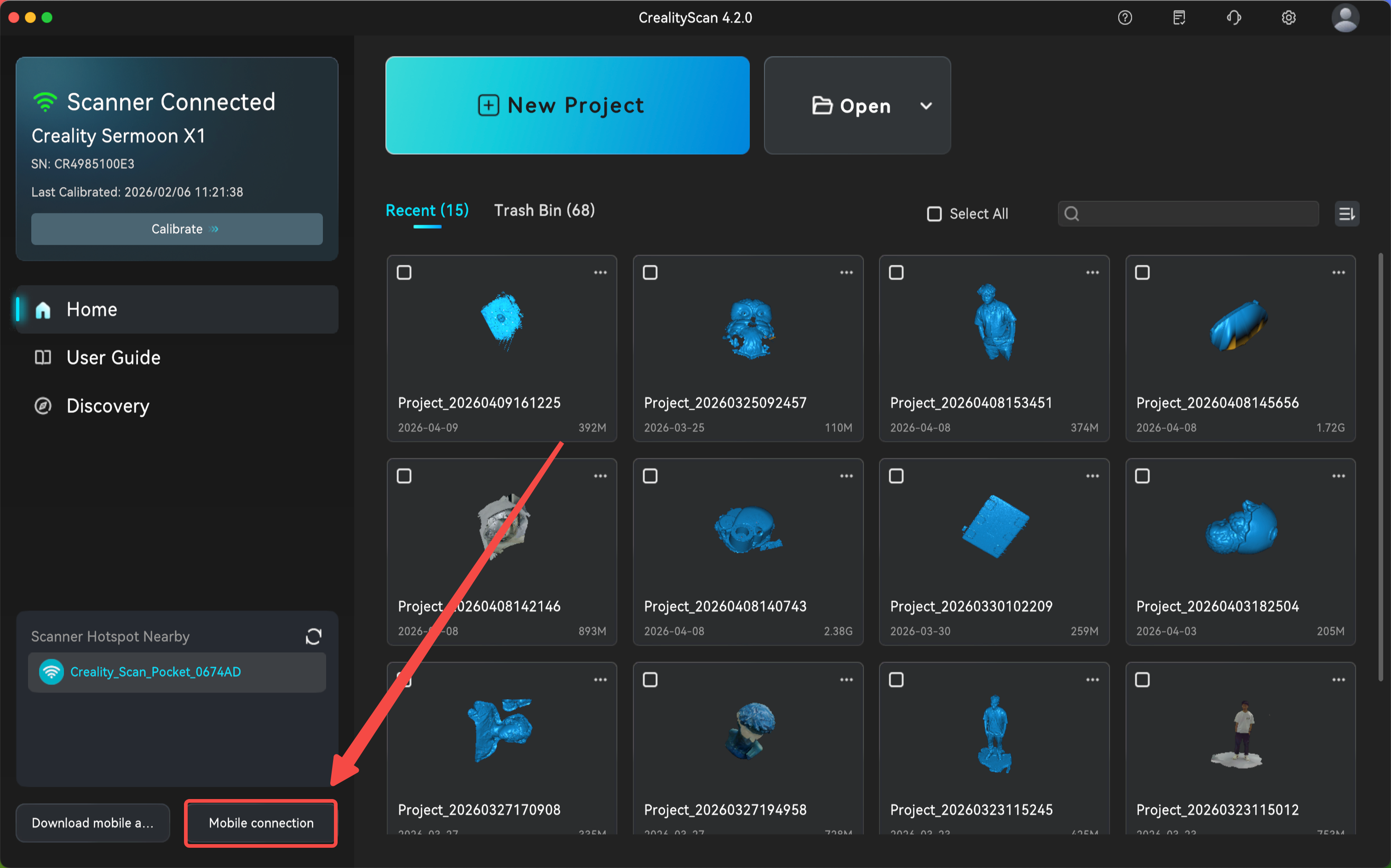The width and height of the screenshot is (1391, 868).
Task: Click the feedback notes icon in title bar
Action: (x=1178, y=18)
